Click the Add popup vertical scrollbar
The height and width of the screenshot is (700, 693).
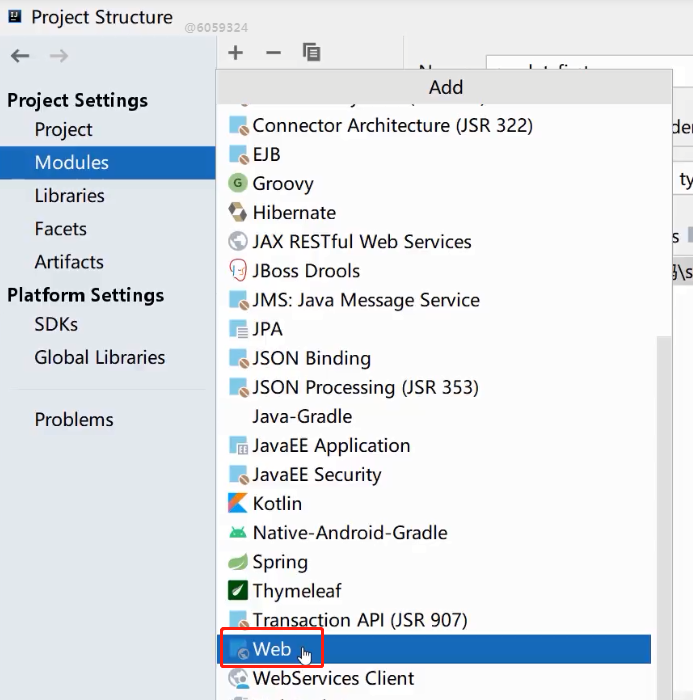(x=663, y=500)
